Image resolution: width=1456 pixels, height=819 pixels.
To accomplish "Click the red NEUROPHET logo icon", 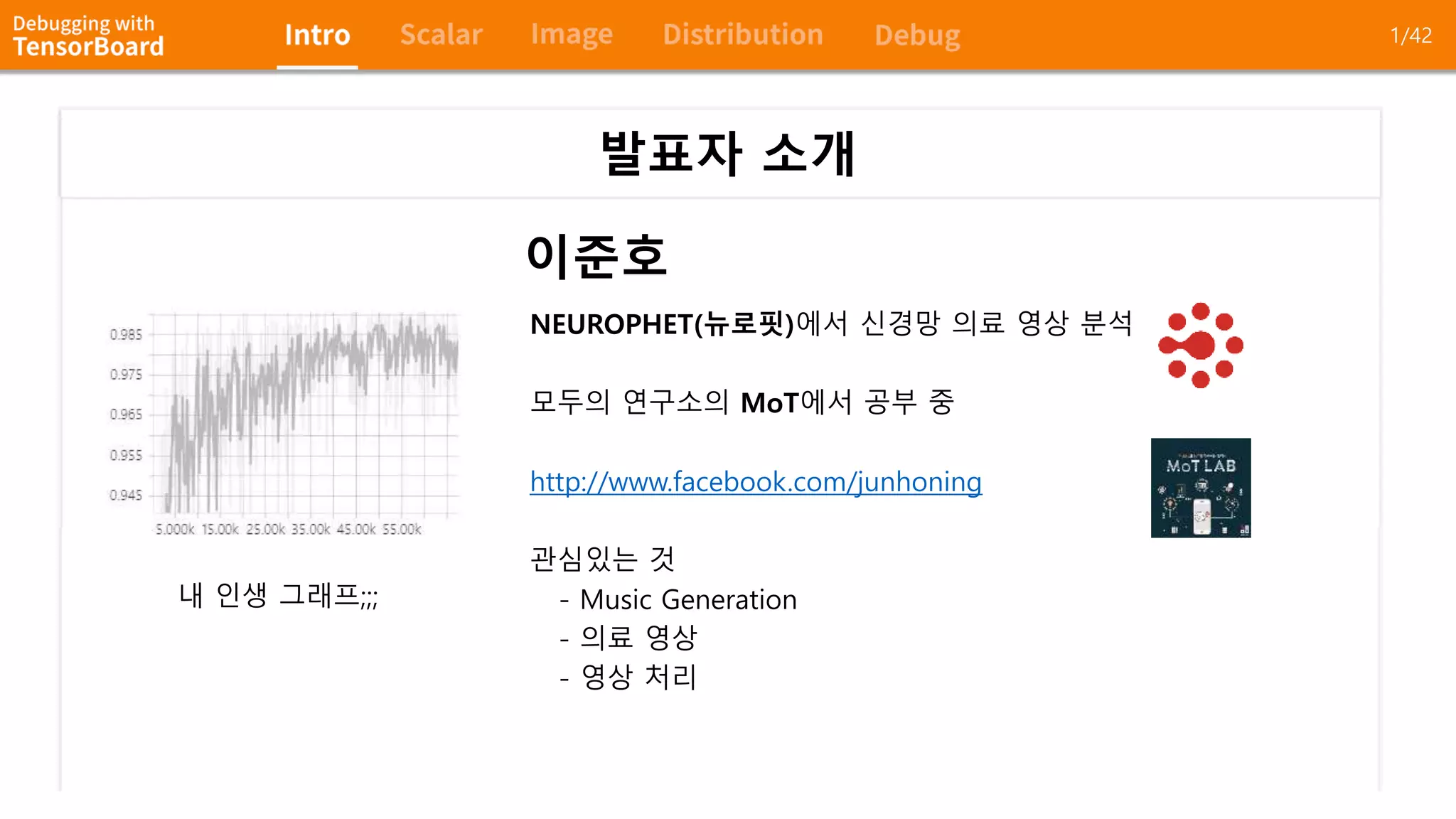I will pos(1200,346).
